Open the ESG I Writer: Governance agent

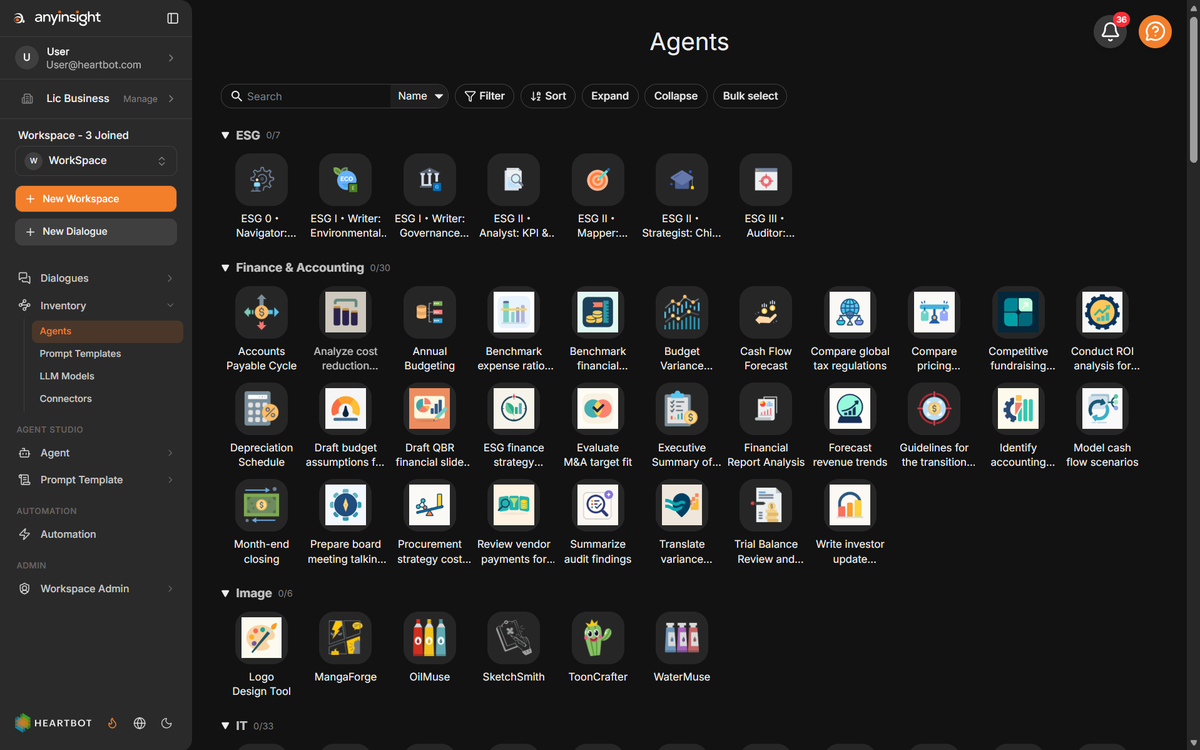(430, 180)
